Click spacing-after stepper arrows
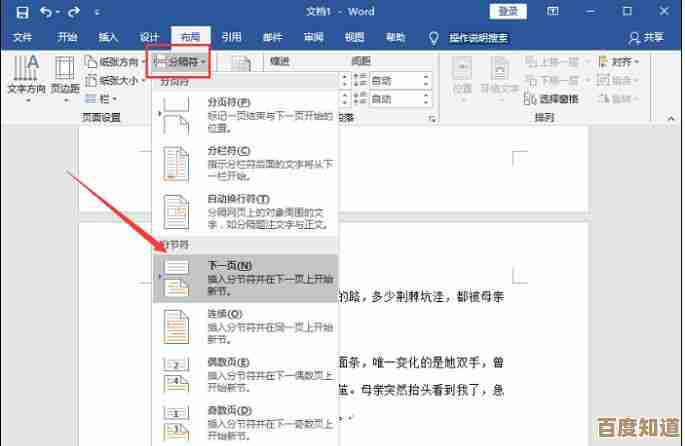 click(x=426, y=99)
